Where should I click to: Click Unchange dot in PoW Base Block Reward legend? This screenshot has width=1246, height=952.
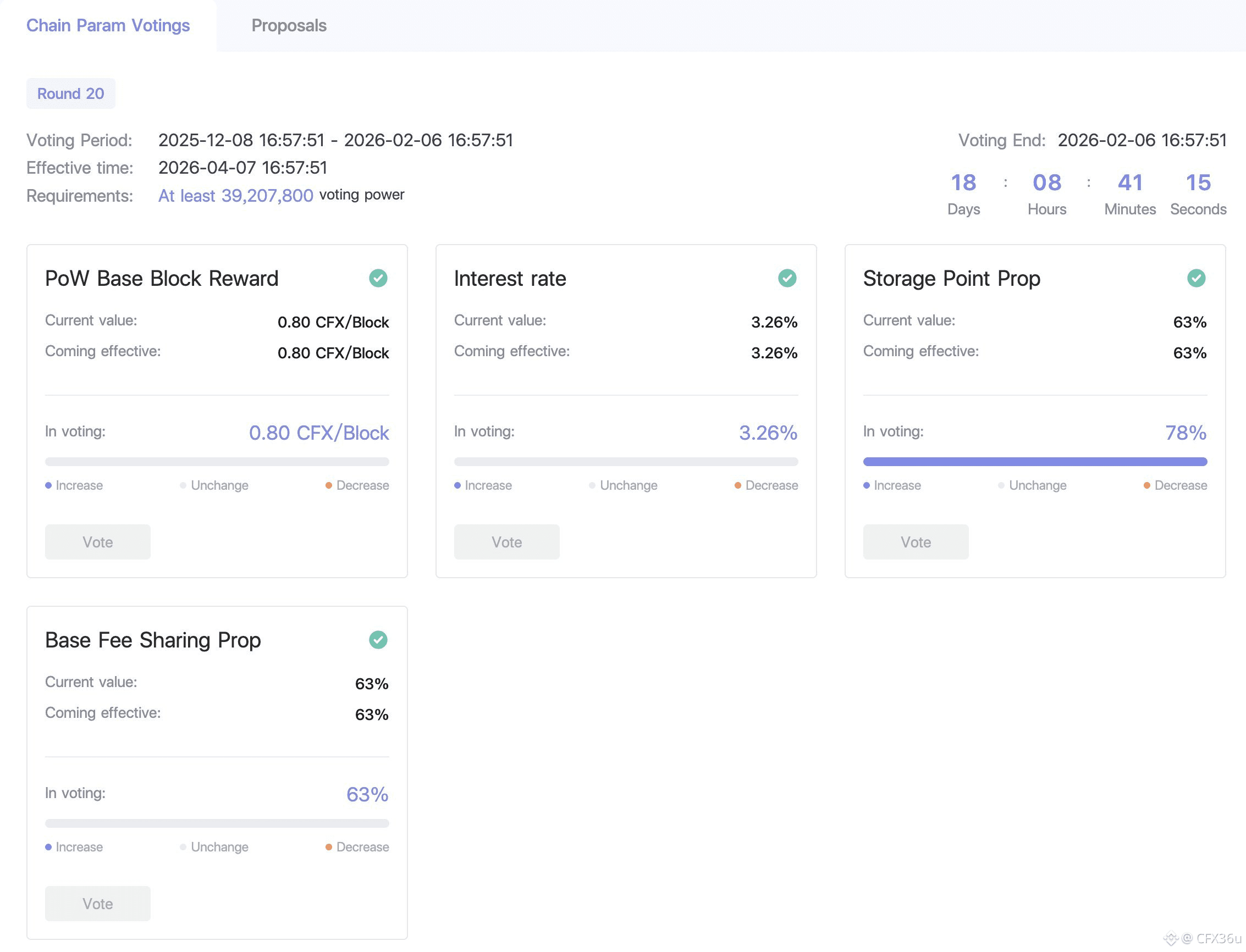(x=183, y=486)
